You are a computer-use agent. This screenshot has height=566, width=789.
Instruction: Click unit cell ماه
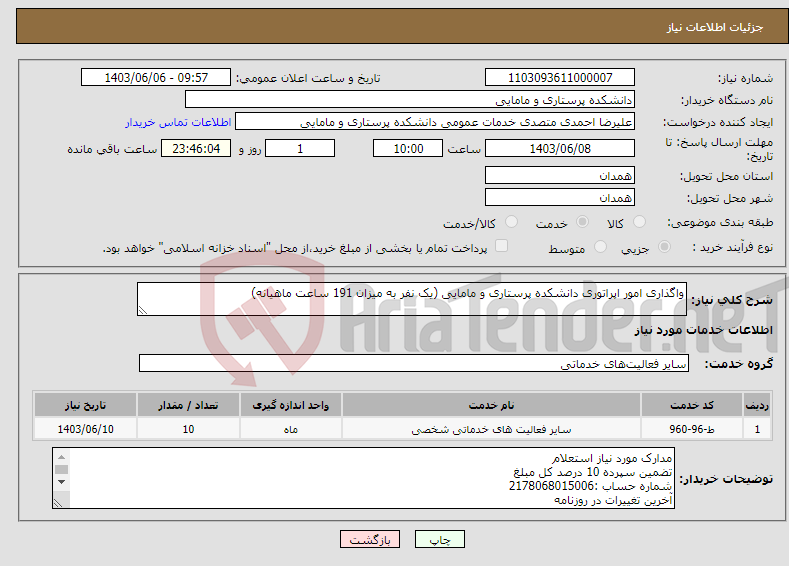[x=291, y=429]
